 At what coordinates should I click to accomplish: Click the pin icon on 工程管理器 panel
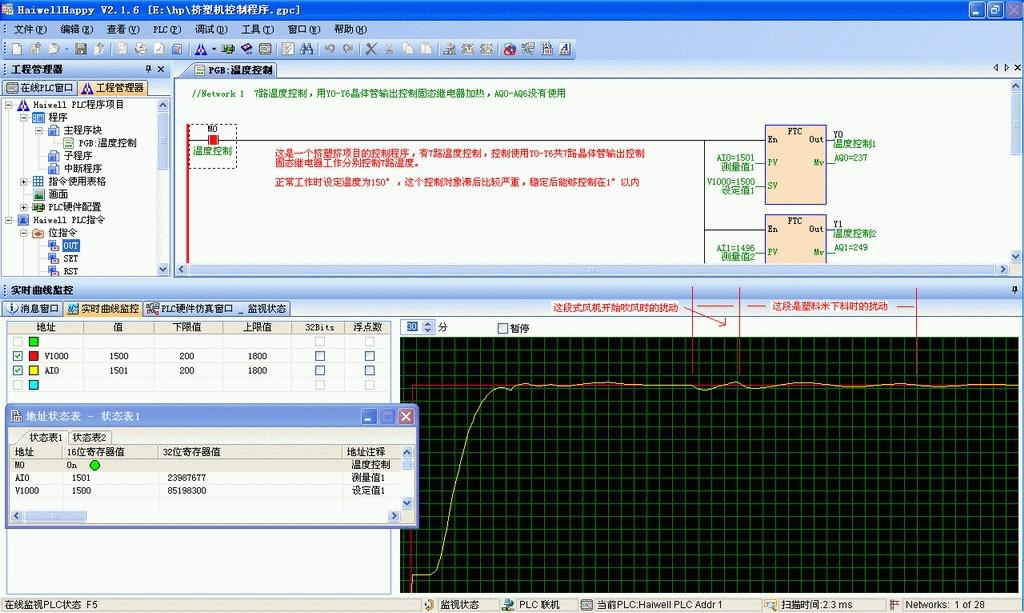tap(148, 69)
